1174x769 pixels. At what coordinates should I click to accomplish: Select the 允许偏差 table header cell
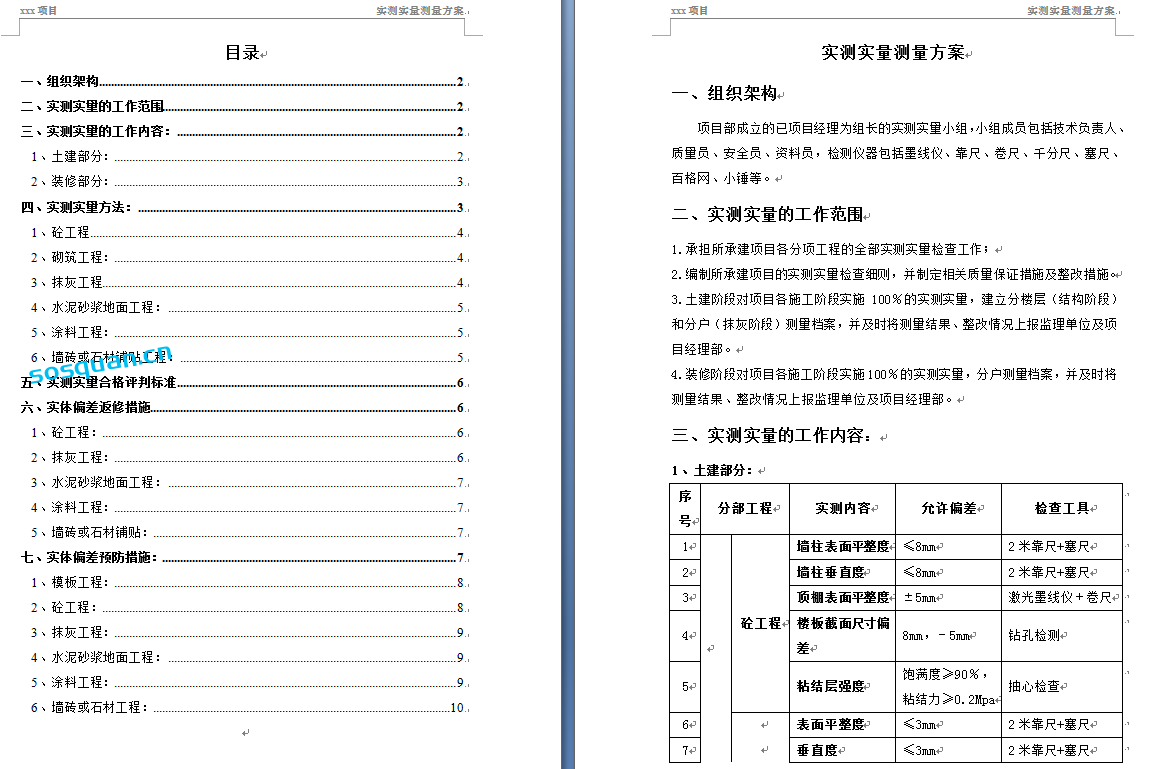[948, 509]
